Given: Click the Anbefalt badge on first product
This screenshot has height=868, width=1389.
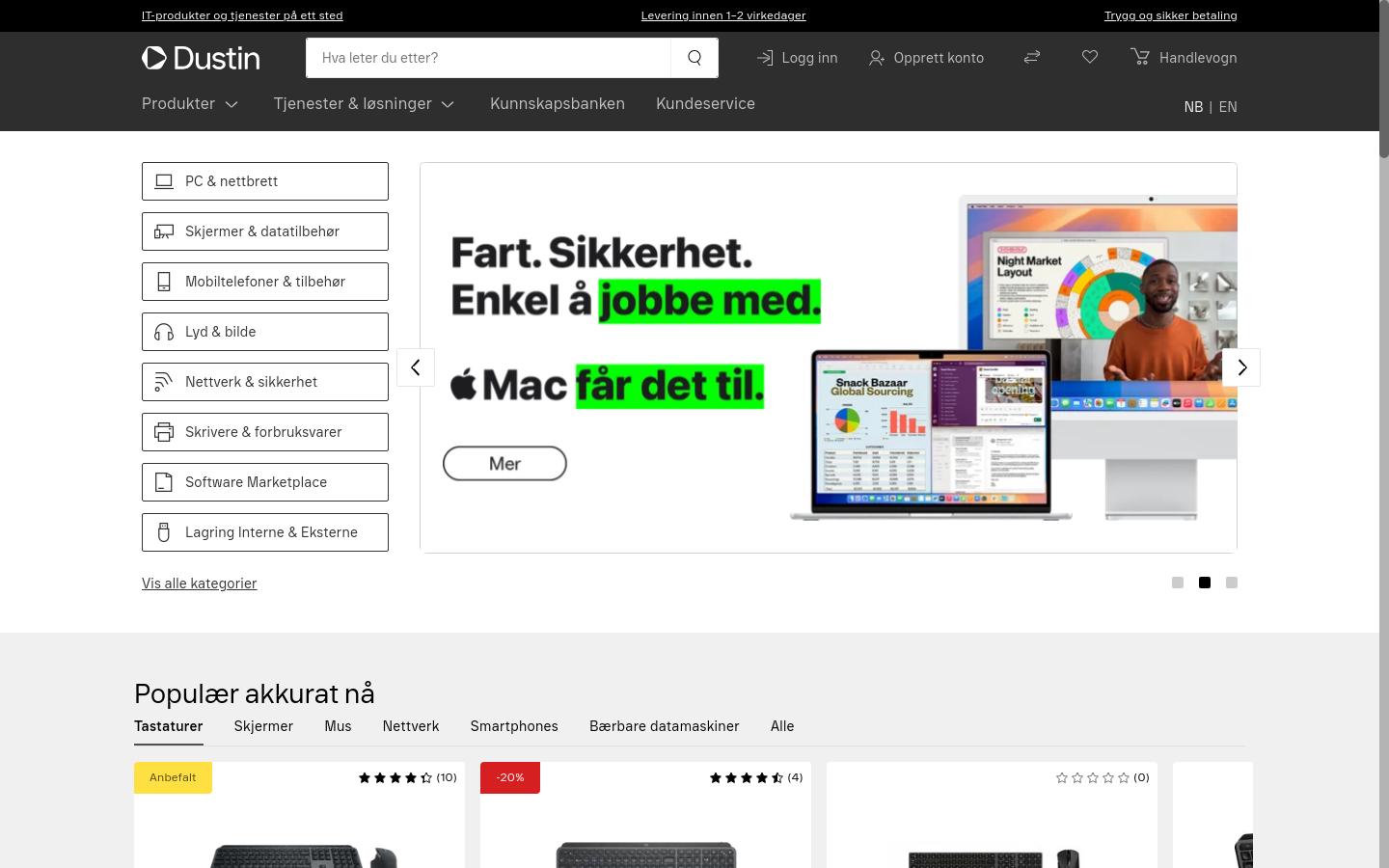Looking at the screenshot, I should coord(173,777).
